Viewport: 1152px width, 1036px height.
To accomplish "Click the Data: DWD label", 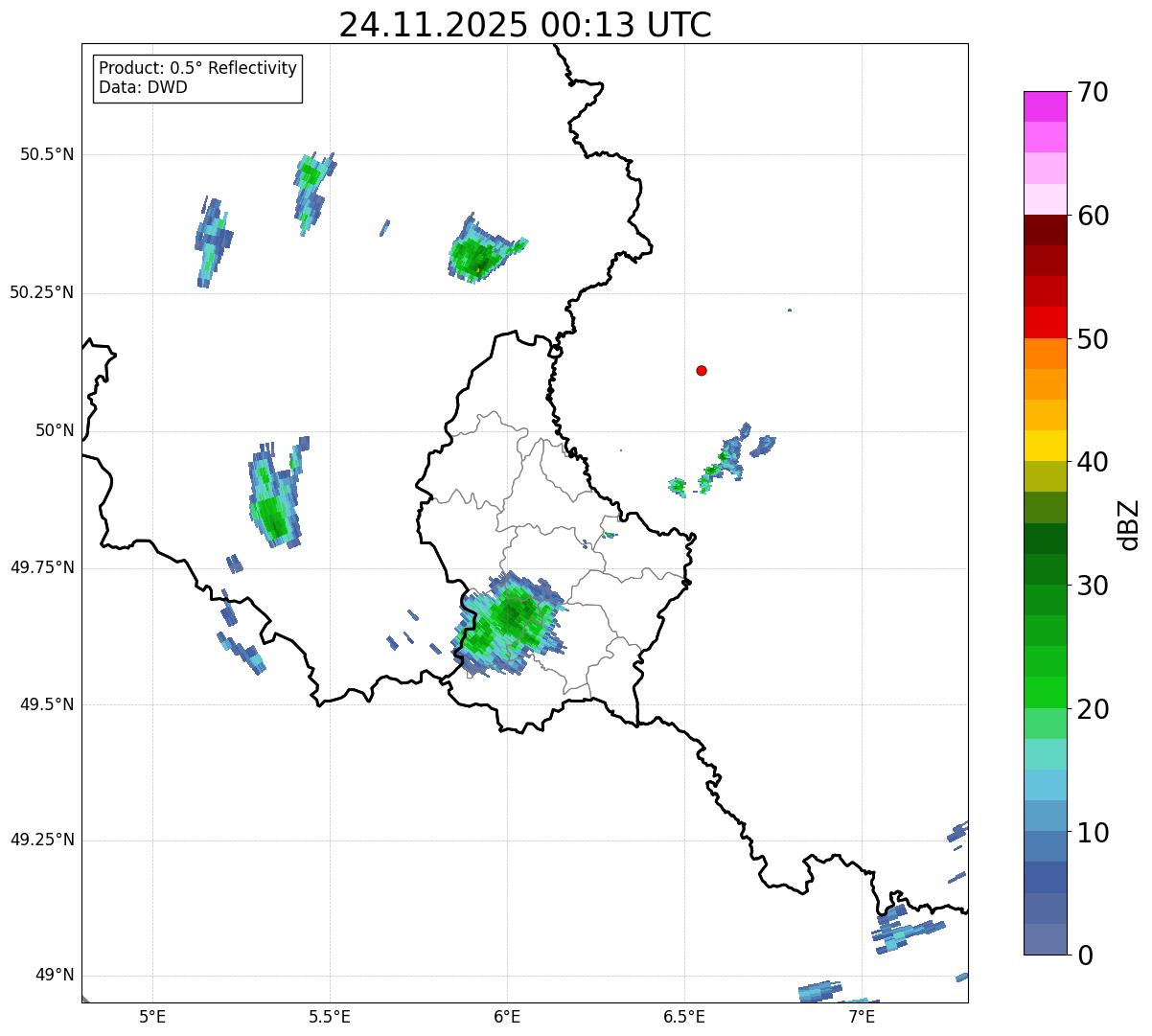I will coord(143,87).
